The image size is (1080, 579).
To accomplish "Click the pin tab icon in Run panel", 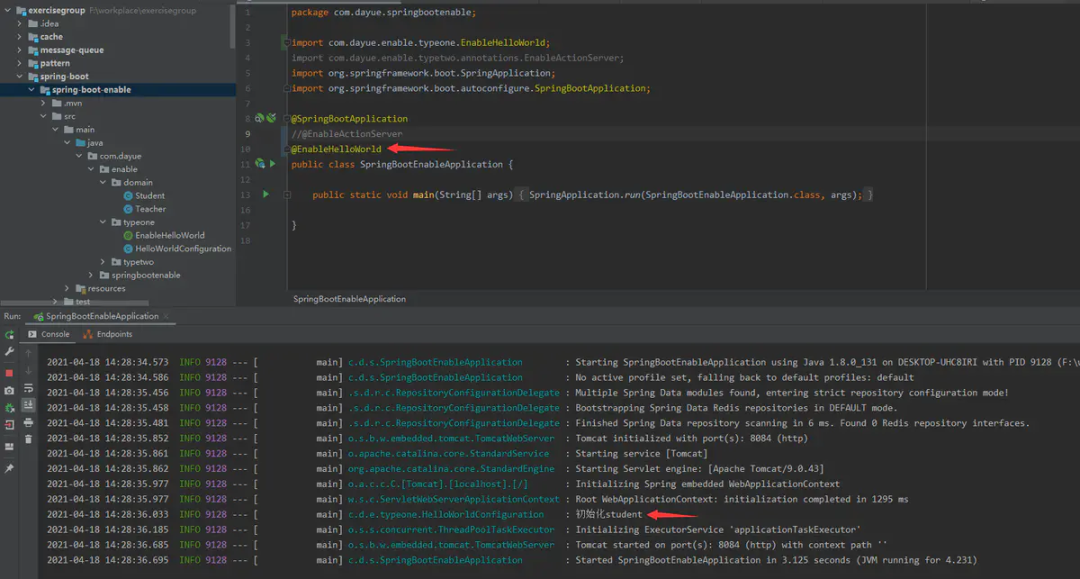I will click(x=9, y=468).
